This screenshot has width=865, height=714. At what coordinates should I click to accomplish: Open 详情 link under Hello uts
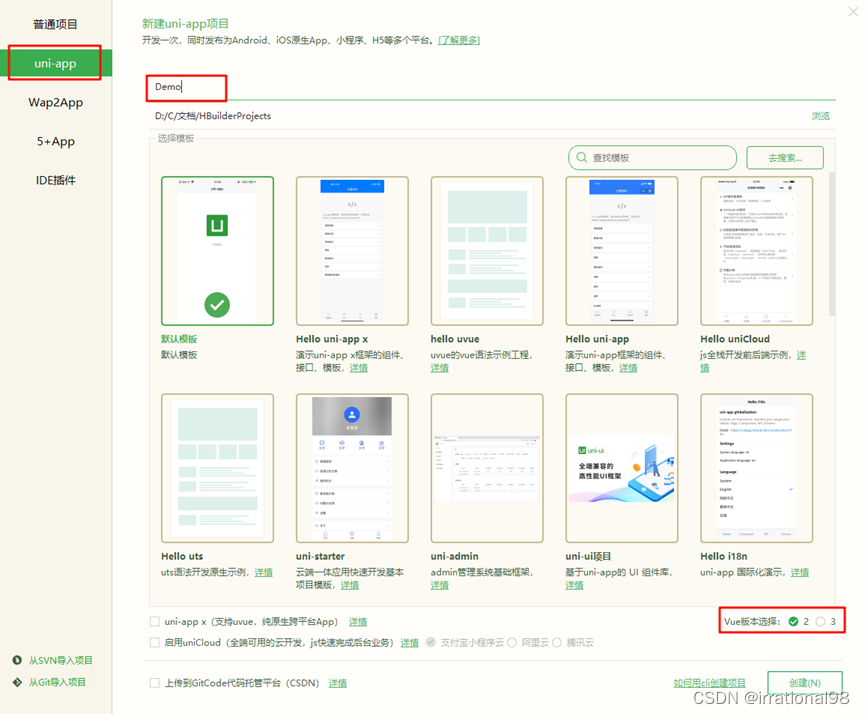(x=264, y=572)
